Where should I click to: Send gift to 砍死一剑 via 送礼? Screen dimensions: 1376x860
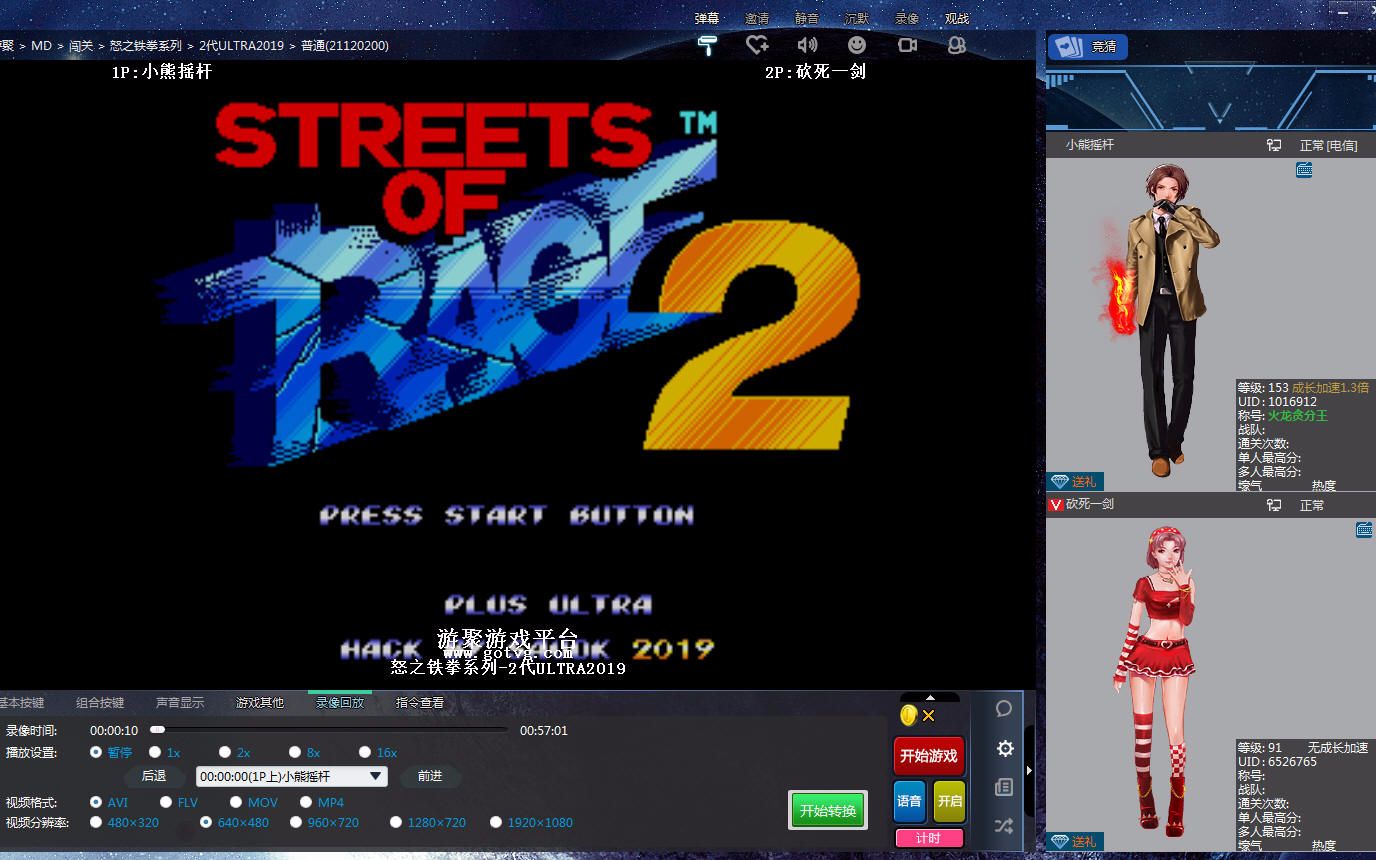[x=1075, y=842]
